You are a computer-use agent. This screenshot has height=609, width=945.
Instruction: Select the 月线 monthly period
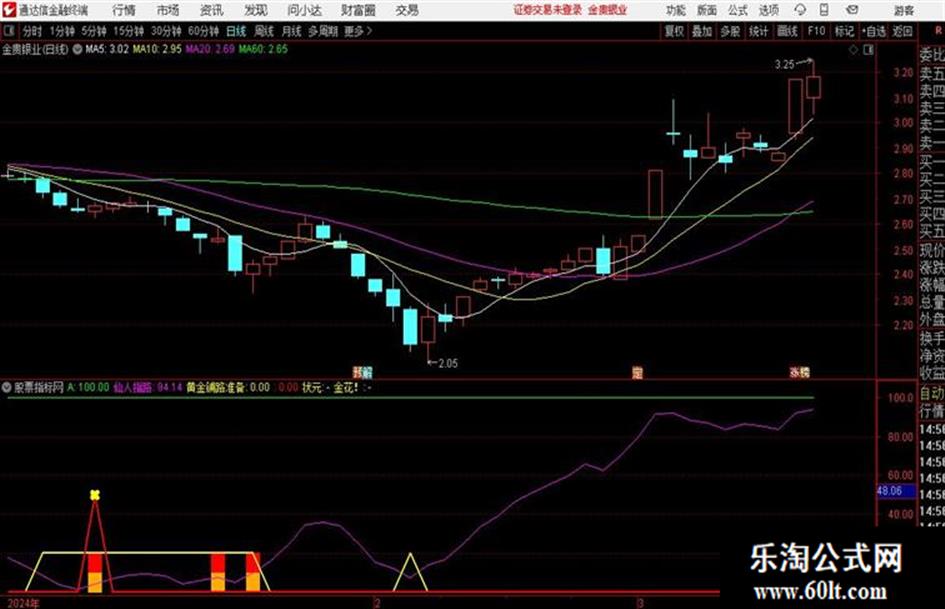tap(292, 31)
